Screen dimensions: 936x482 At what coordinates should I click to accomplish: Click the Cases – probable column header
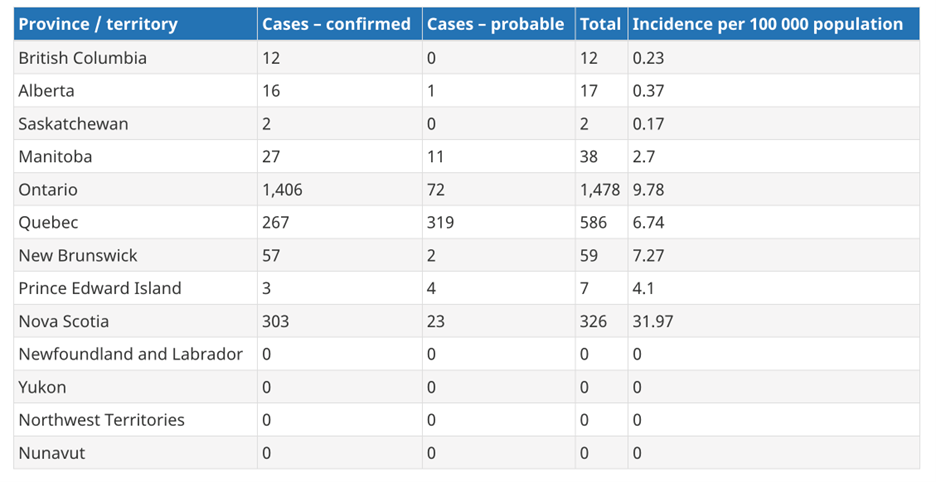[495, 24]
